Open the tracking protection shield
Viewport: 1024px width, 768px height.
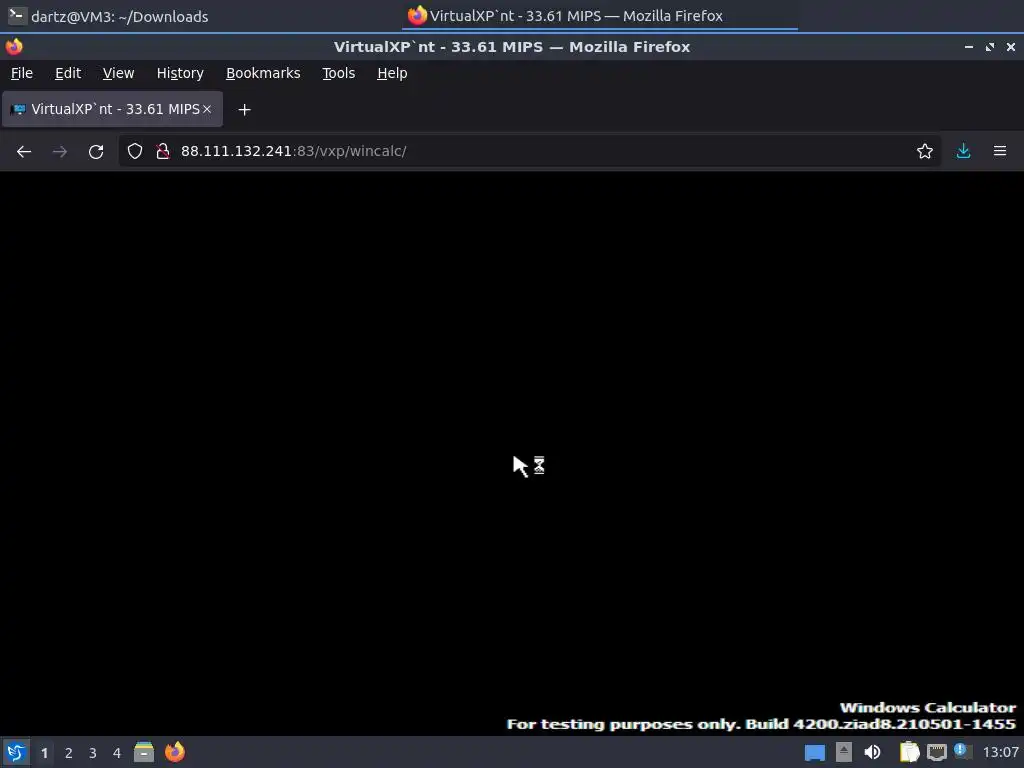[x=135, y=152]
